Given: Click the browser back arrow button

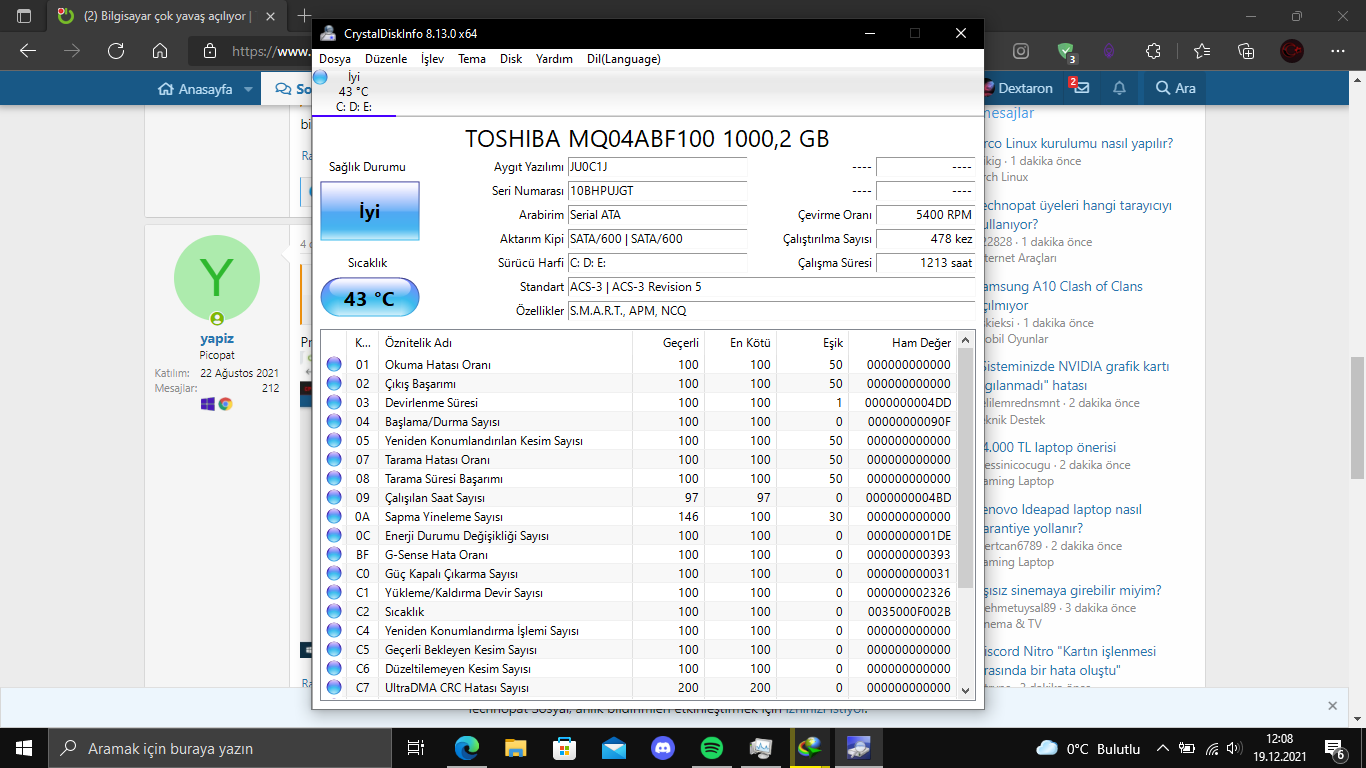Looking at the screenshot, I should point(28,51).
